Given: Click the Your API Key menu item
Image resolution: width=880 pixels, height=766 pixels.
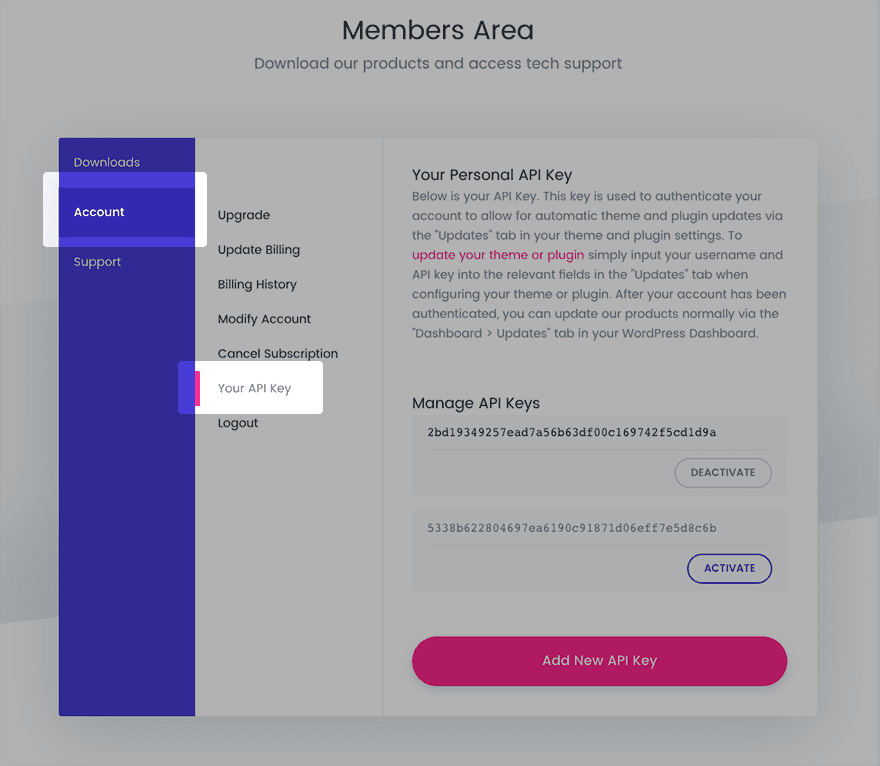Looking at the screenshot, I should 254,388.
